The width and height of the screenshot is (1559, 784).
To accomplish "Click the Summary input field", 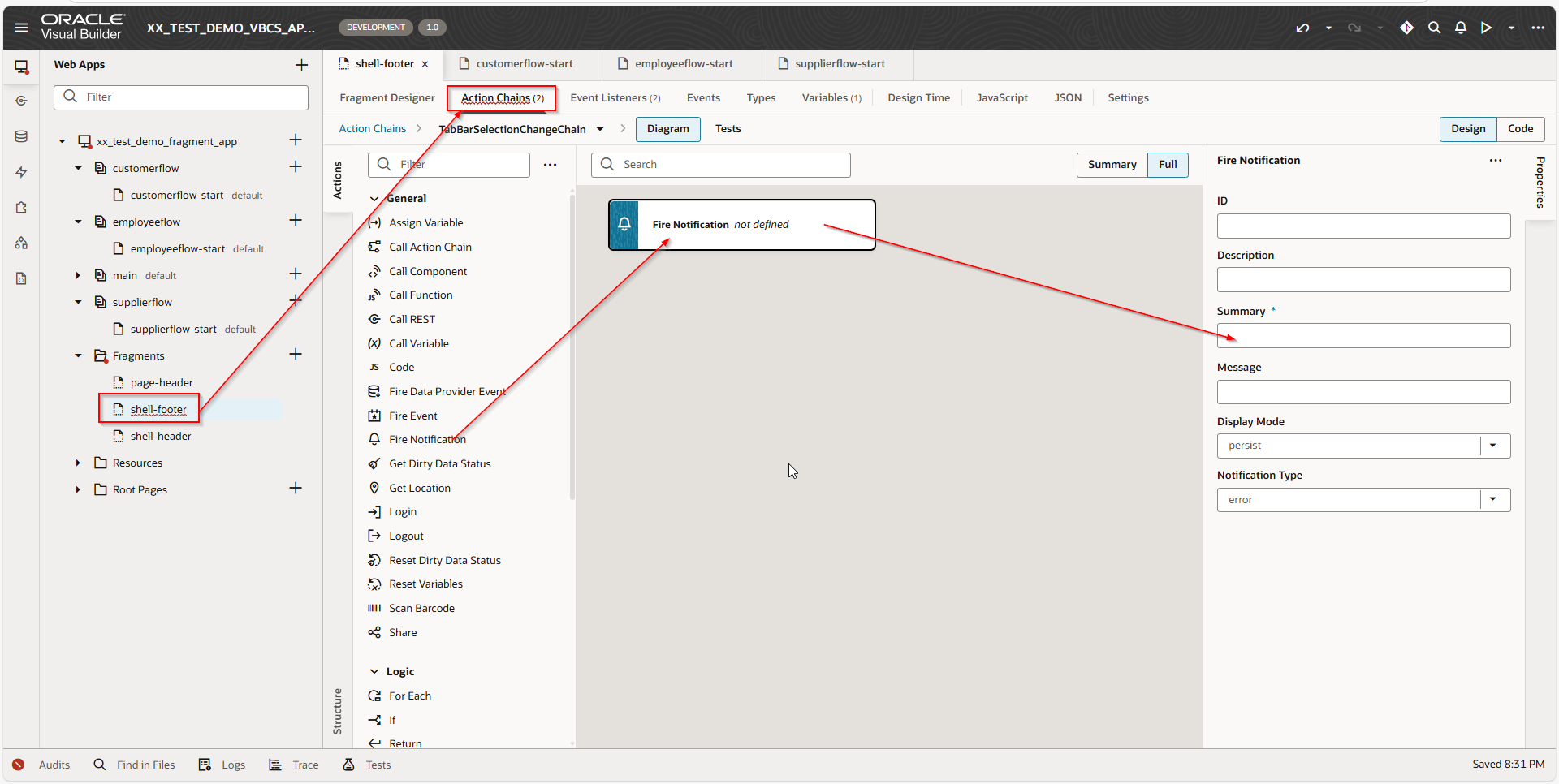I will click(x=1363, y=336).
